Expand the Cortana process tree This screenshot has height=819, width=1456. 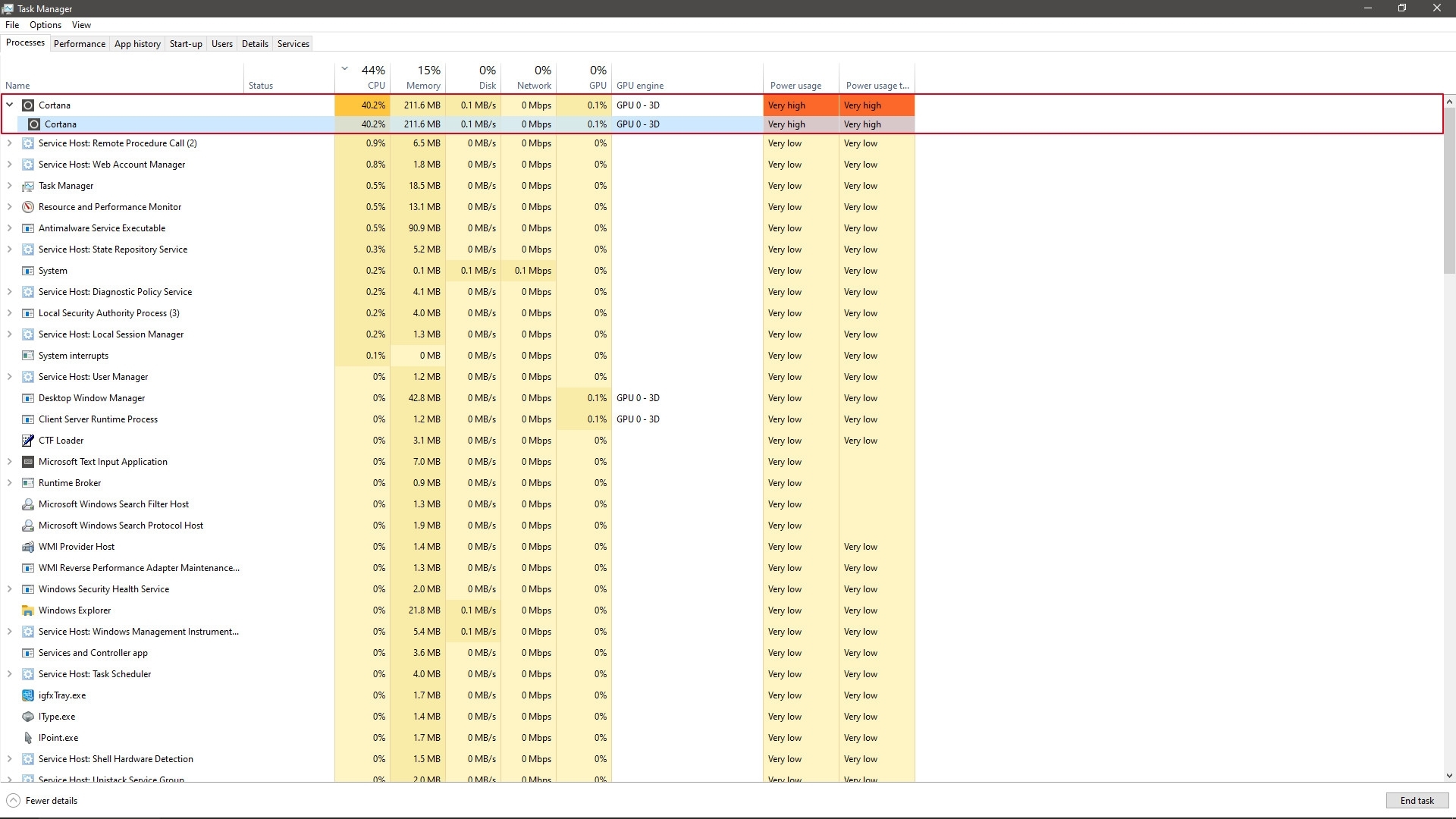tap(10, 104)
